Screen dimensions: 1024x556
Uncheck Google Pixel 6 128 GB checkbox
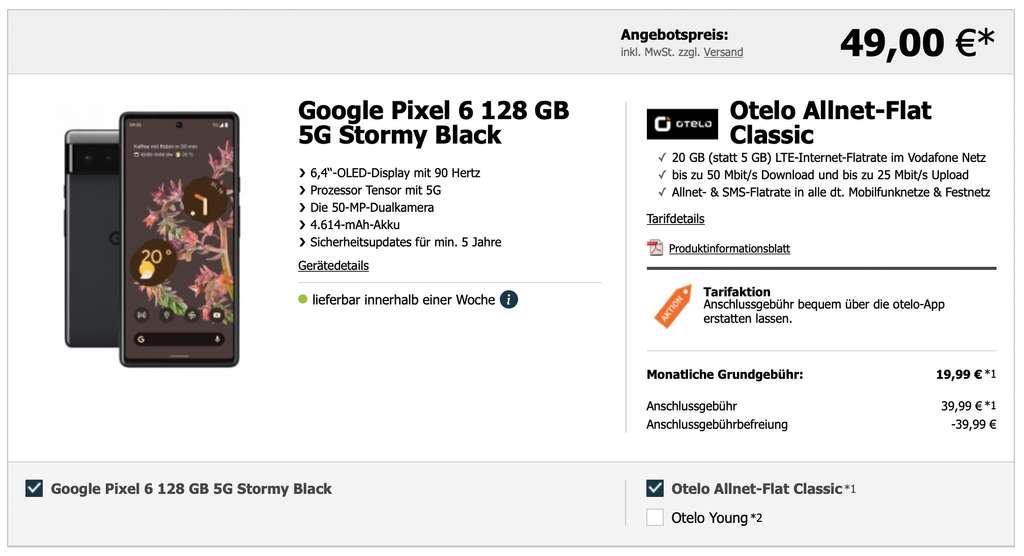(34, 489)
